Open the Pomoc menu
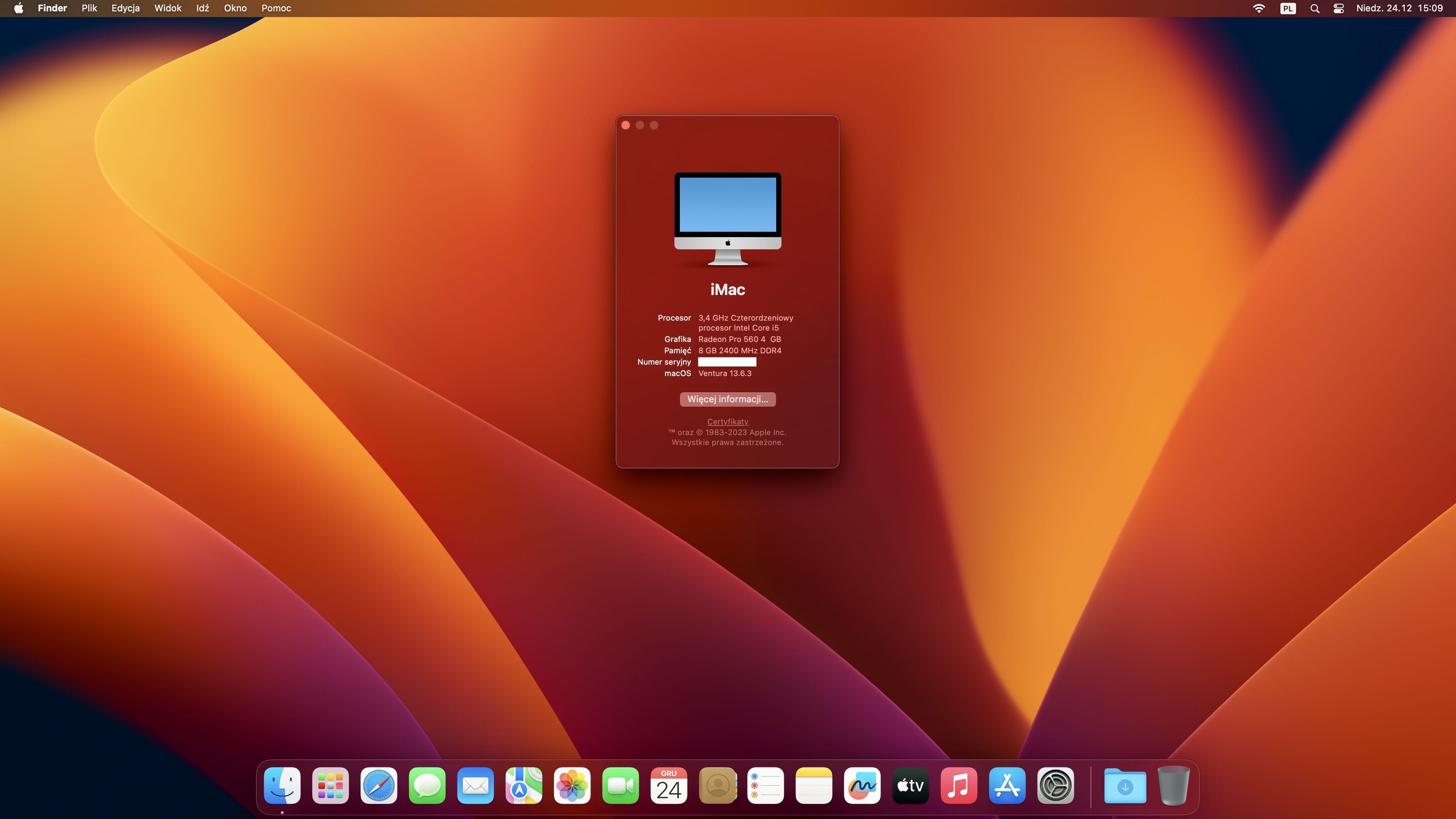 pyautogui.click(x=276, y=8)
